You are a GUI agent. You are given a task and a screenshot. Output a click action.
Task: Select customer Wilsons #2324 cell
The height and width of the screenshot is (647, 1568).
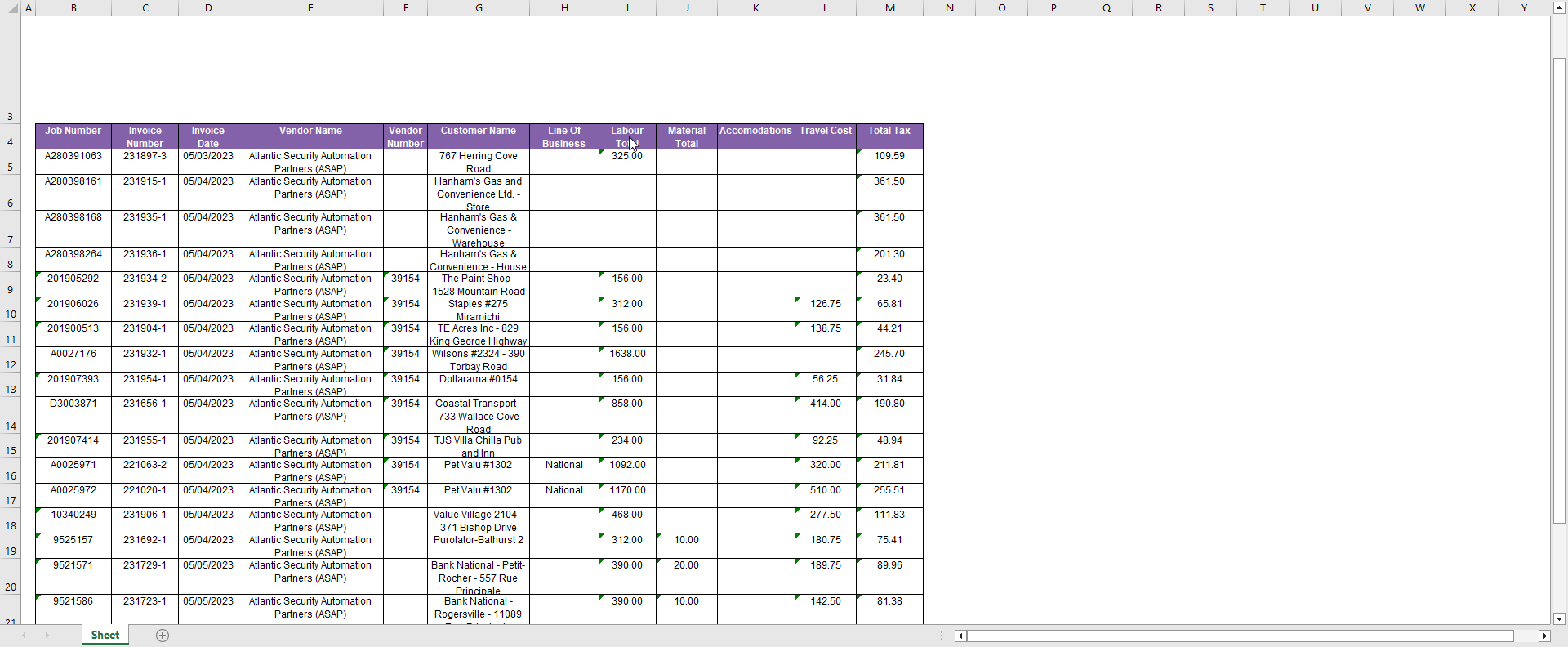tap(479, 359)
